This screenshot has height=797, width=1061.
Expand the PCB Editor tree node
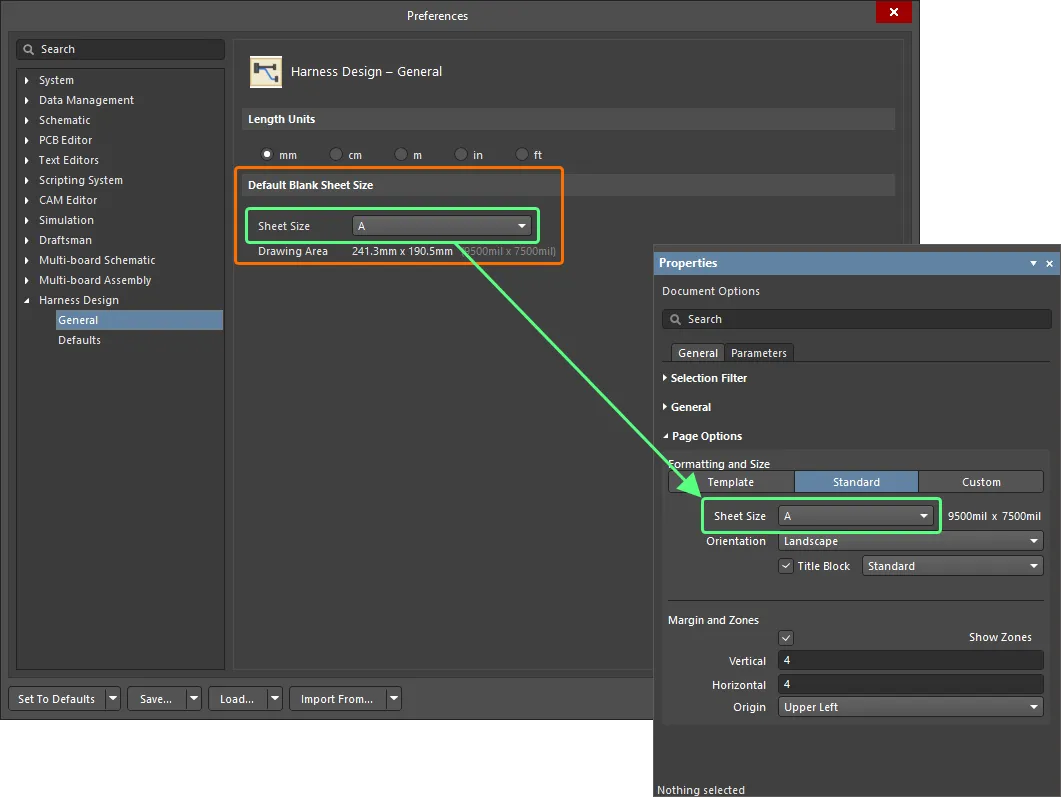(x=27, y=140)
